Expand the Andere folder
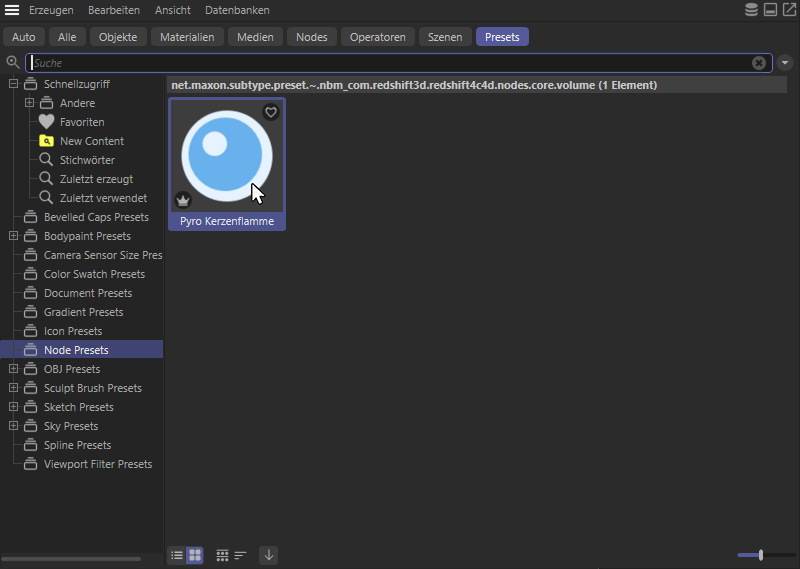This screenshot has width=800, height=569. (x=30, y=103)
